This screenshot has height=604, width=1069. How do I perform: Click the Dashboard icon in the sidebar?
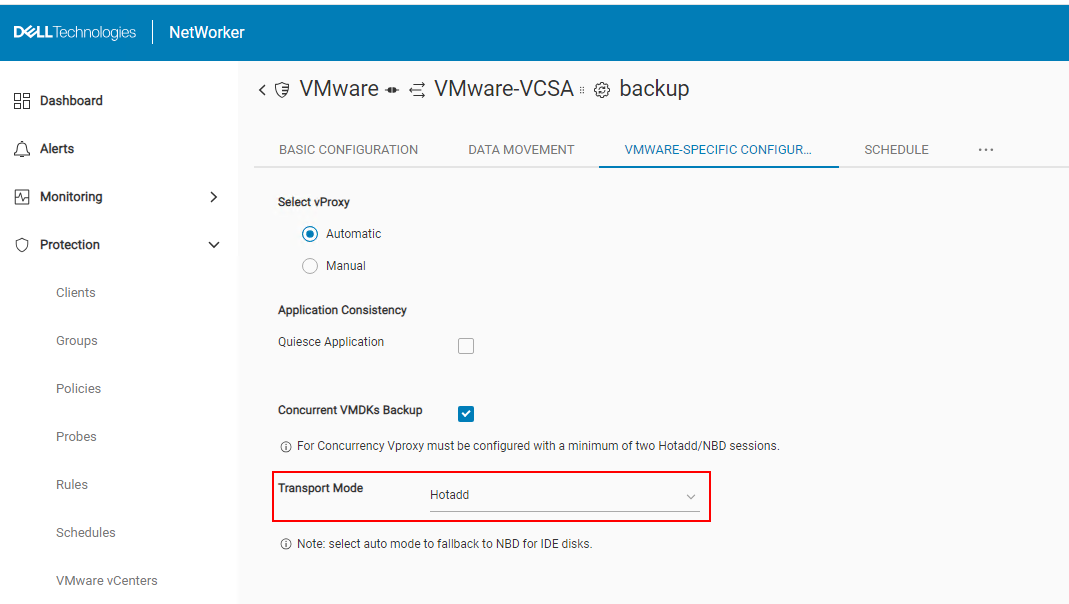22,100
